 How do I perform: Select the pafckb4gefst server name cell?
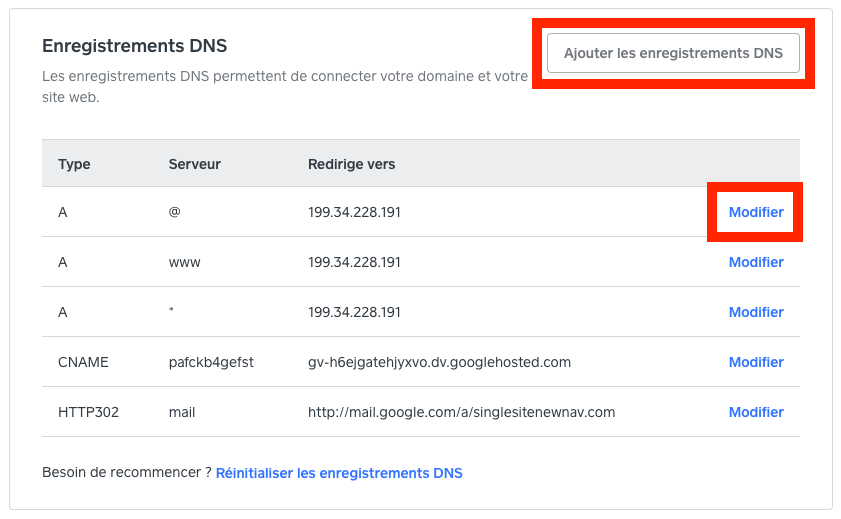point(211,362)
